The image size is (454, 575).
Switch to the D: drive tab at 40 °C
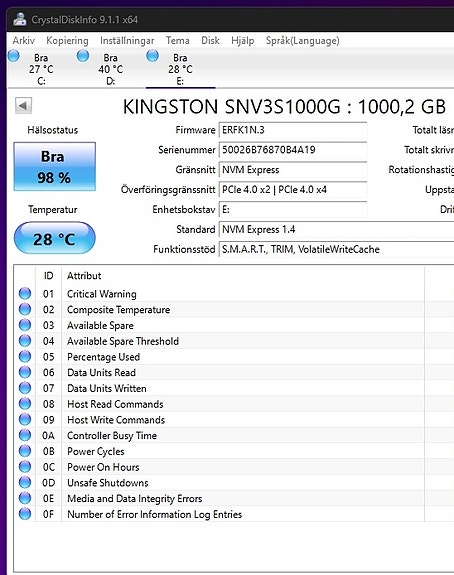(x=111, y=69)
